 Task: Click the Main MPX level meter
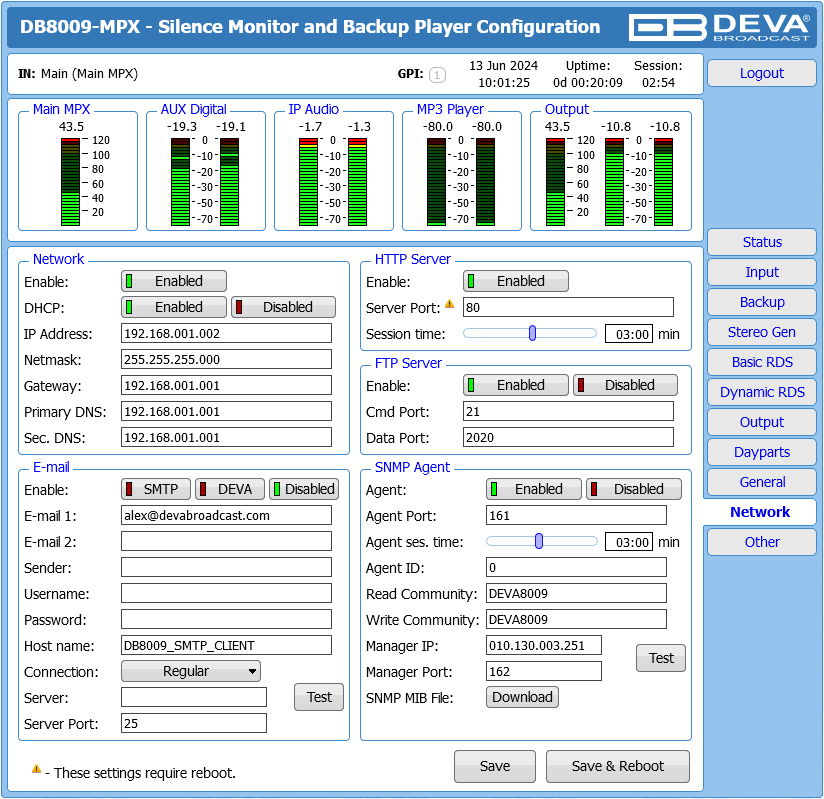(70, 182)
